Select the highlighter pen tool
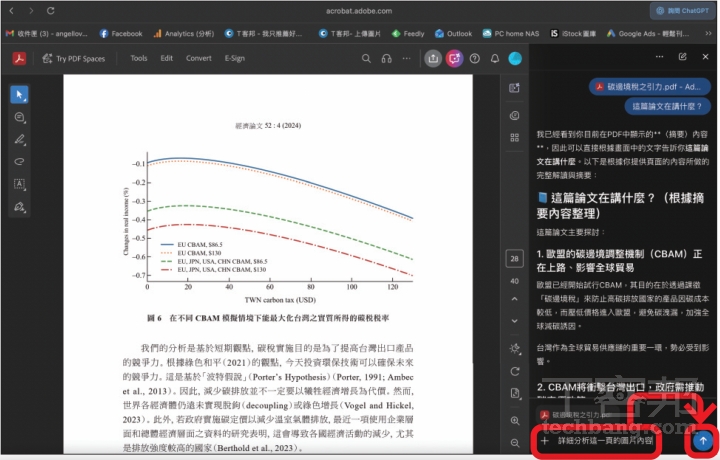720x460 pixels. 19,139
